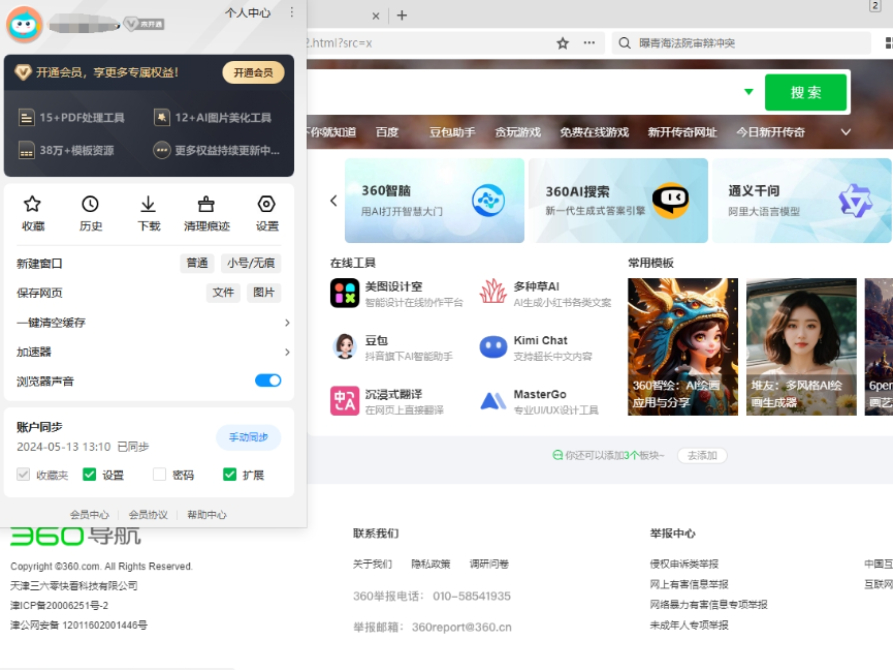Image resolution: width=893 pixels, height=670 pixels.
Task: Click 38万+模板资源 icon
Action: [26, 150]
